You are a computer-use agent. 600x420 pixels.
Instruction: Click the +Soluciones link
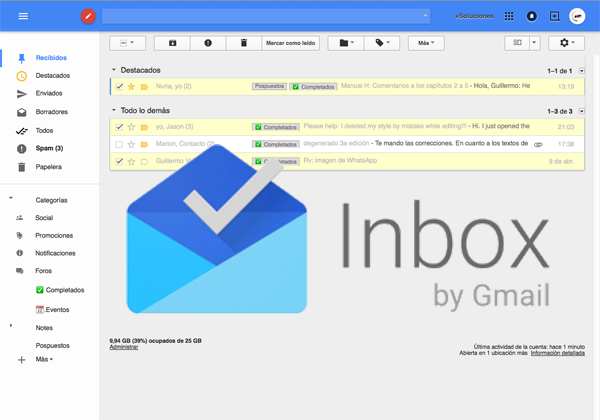point(474,16)
